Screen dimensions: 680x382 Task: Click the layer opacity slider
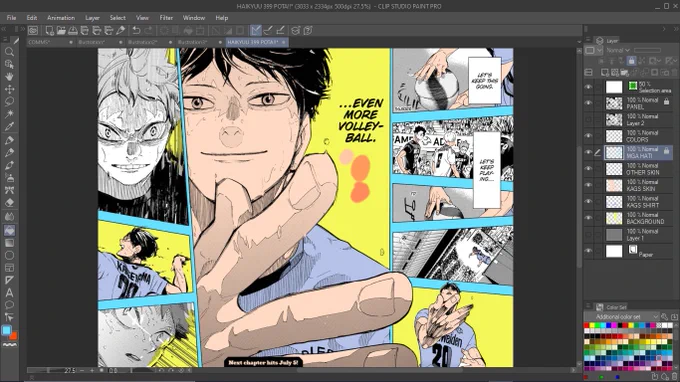click(647, 50)
